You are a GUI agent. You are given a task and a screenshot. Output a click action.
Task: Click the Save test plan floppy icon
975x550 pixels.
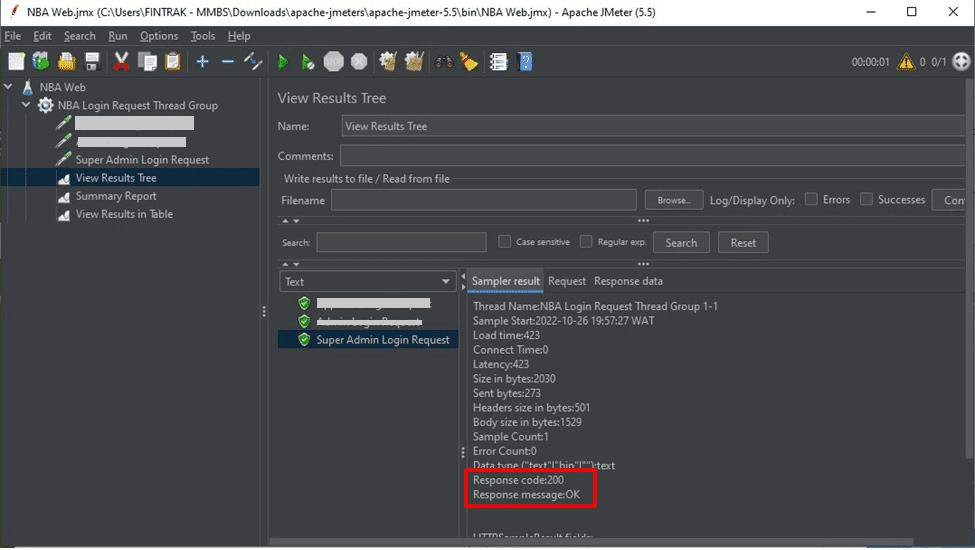pyautogui.click(x=92, y=62)
